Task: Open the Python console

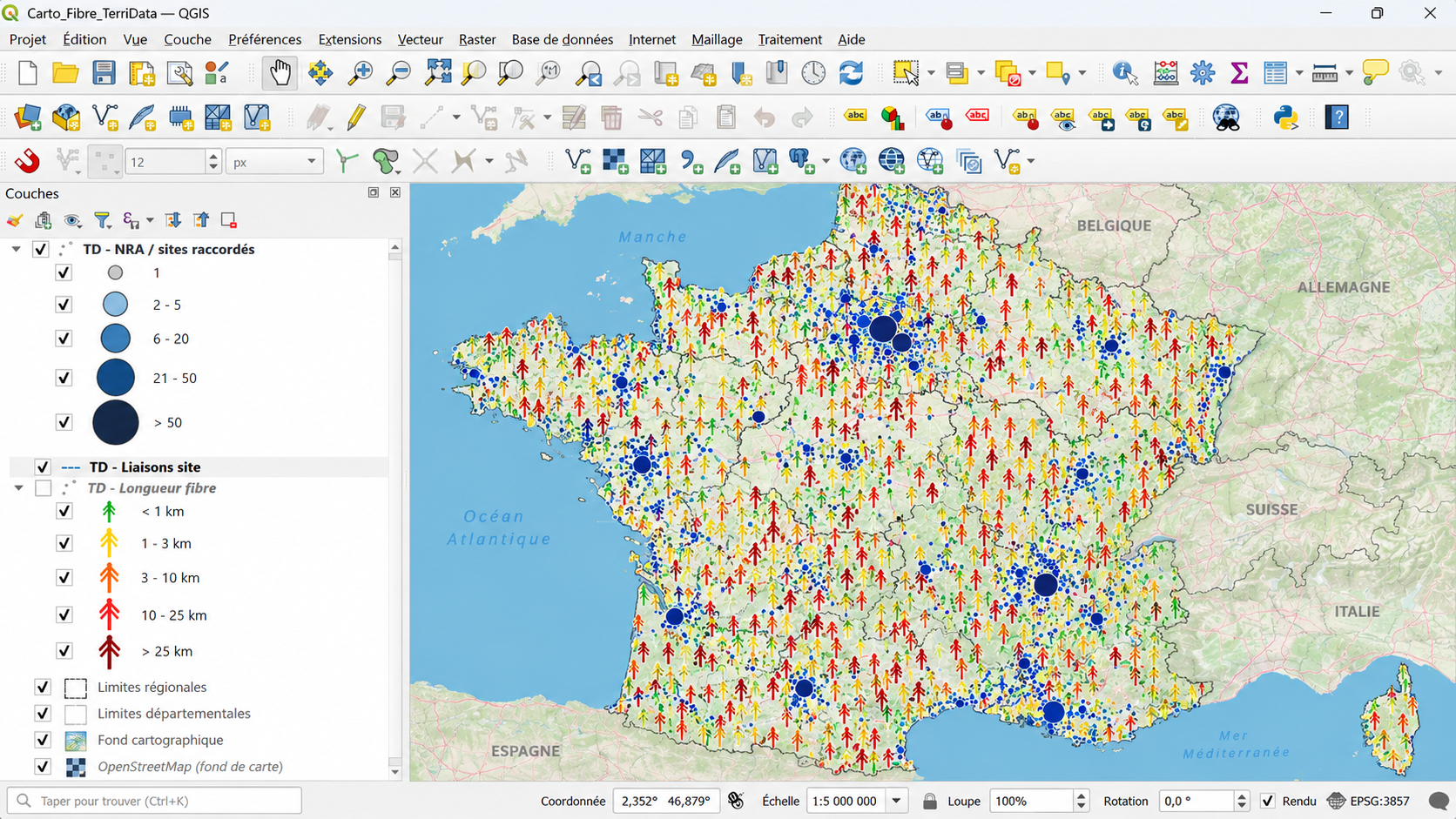Action: 1285,117
